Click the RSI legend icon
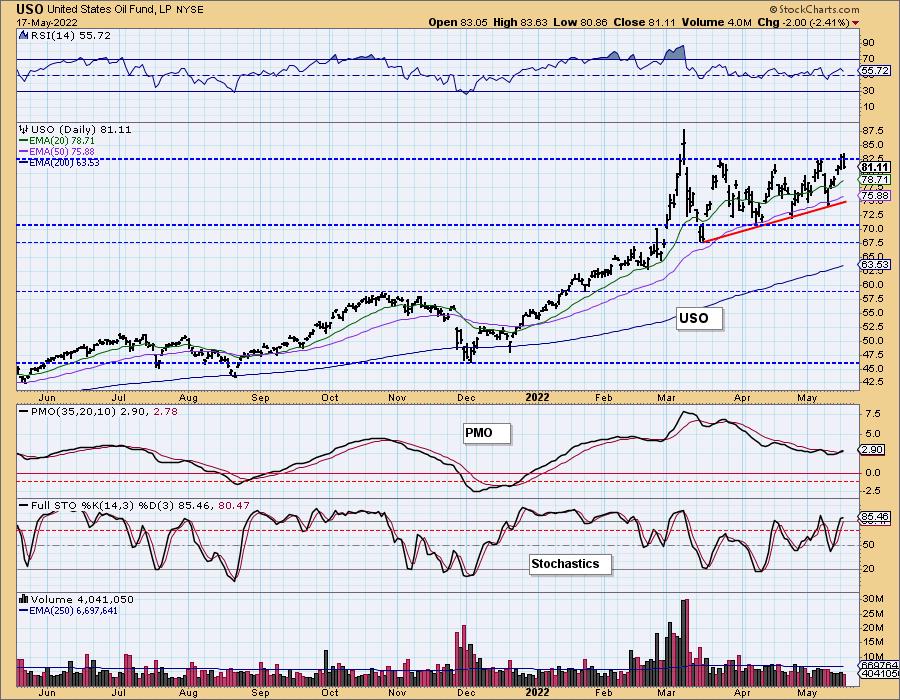This screenshot has height=700, width=900. point(23,35)
